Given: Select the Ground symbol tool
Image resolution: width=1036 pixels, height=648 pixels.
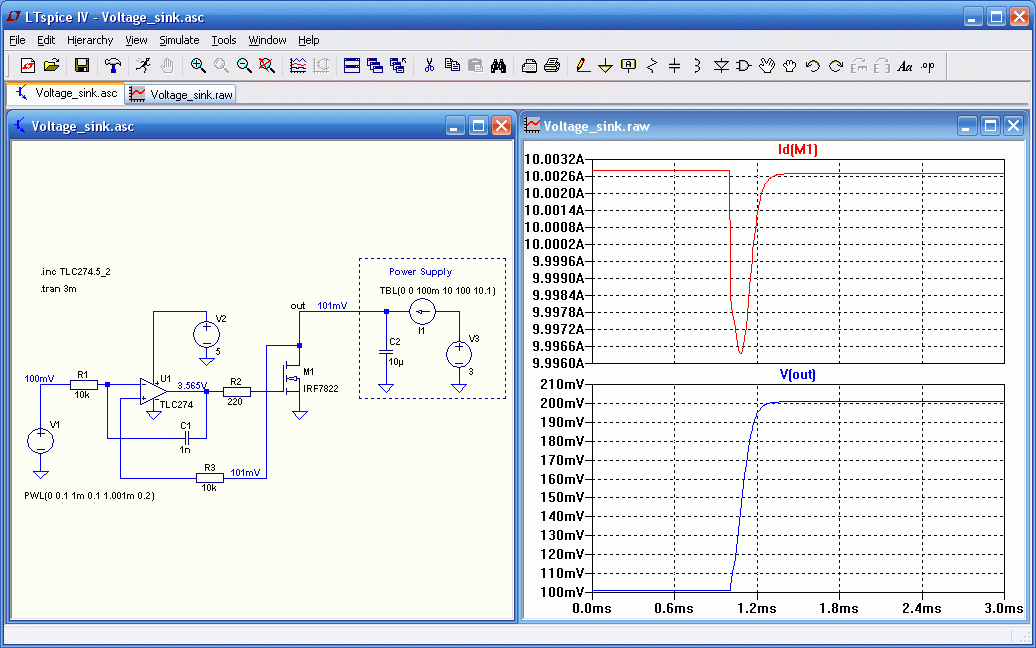Looking at the screenshot, I should [605, 66].
